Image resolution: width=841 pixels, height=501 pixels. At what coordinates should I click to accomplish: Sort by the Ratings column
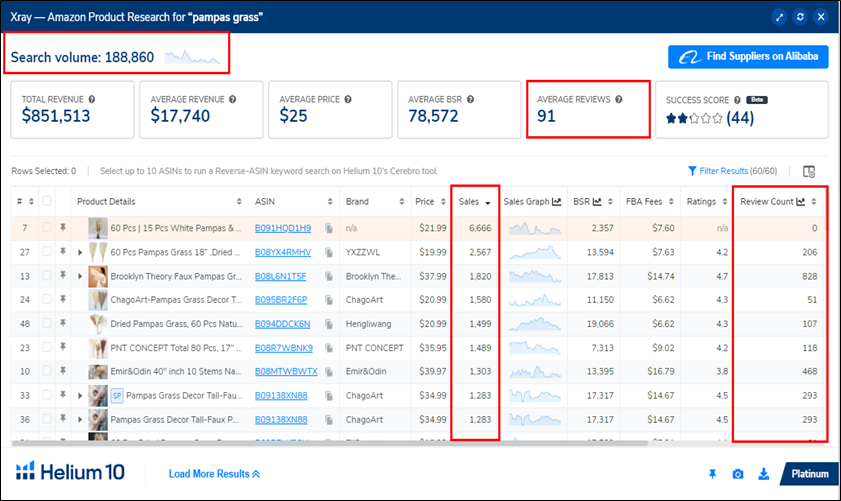[x=725, y=202]
